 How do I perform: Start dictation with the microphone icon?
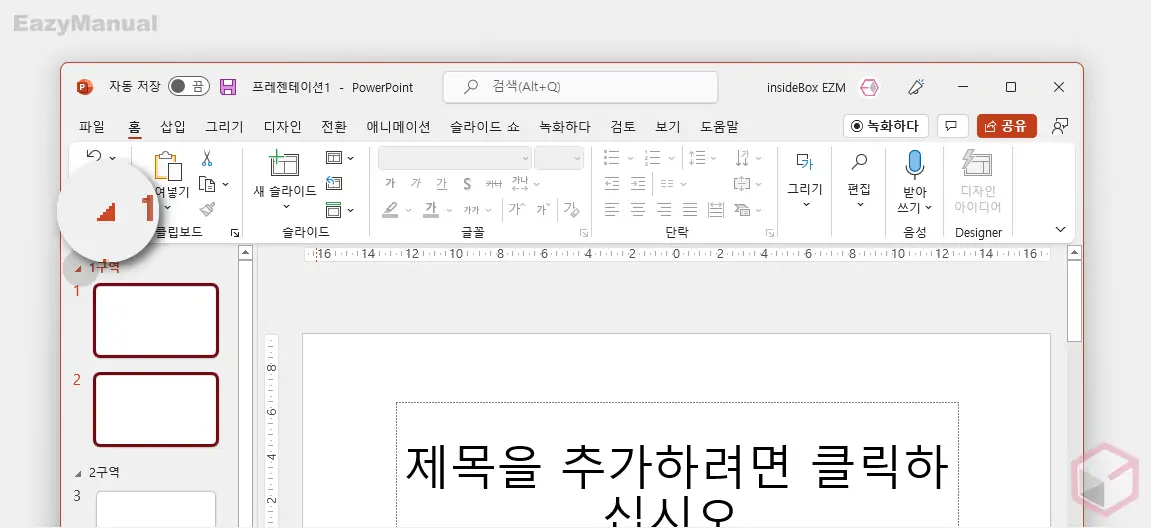(x=915, y=165)
